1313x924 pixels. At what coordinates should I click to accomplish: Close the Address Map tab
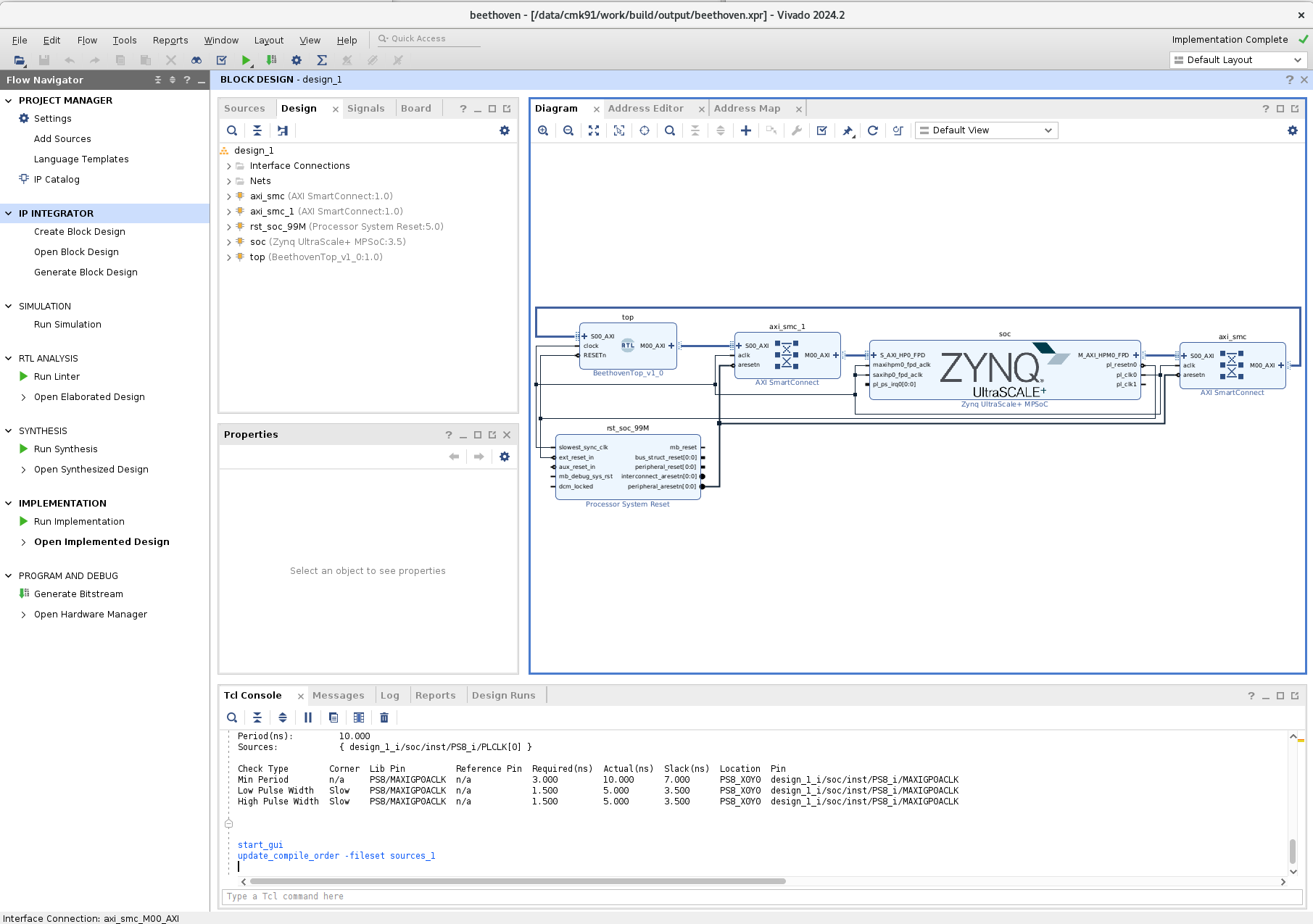click(799, 109)
